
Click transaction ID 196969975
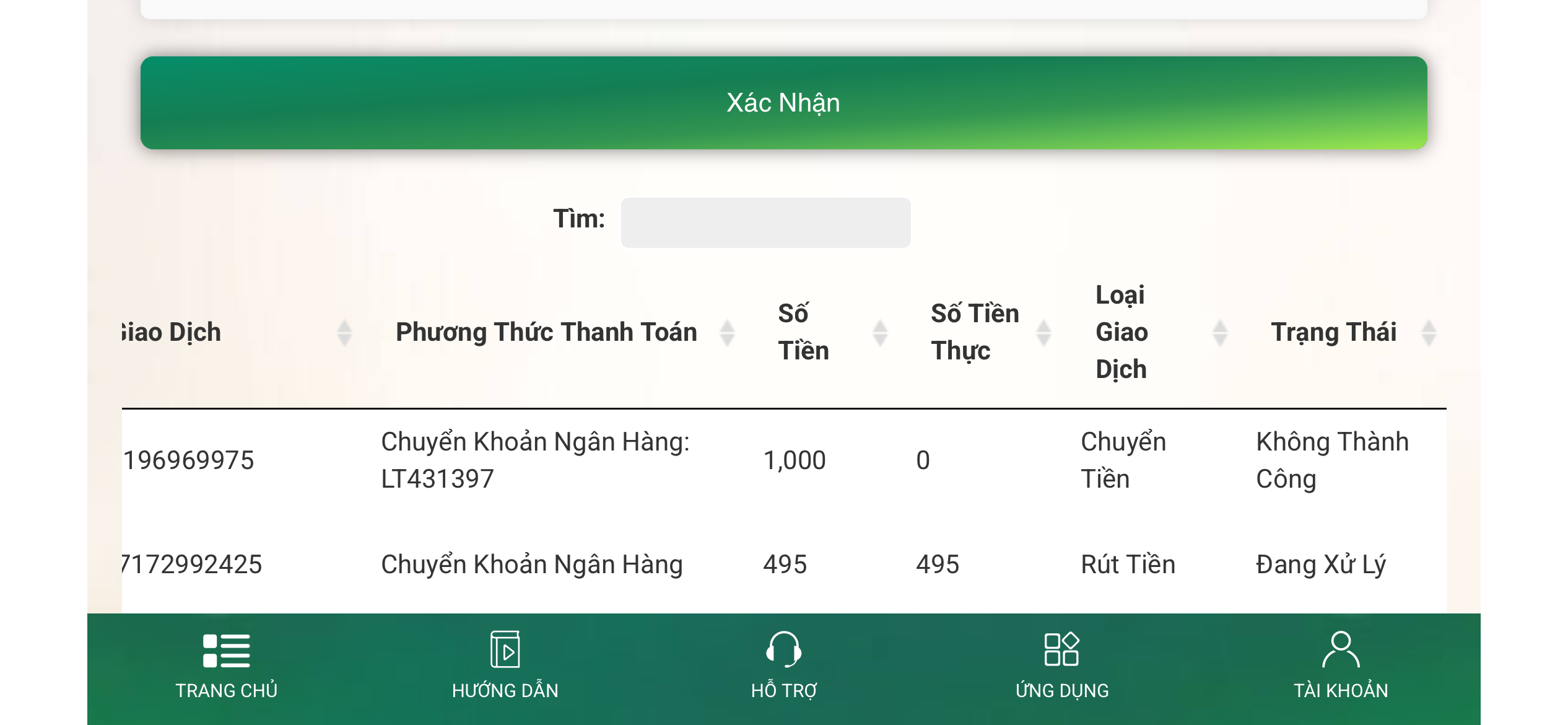click(189, 460)
